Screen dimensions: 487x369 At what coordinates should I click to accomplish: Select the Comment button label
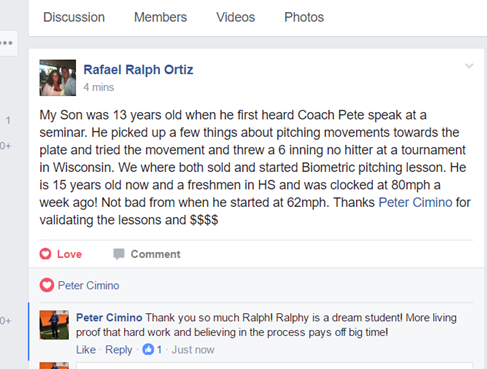coord(155,254)
